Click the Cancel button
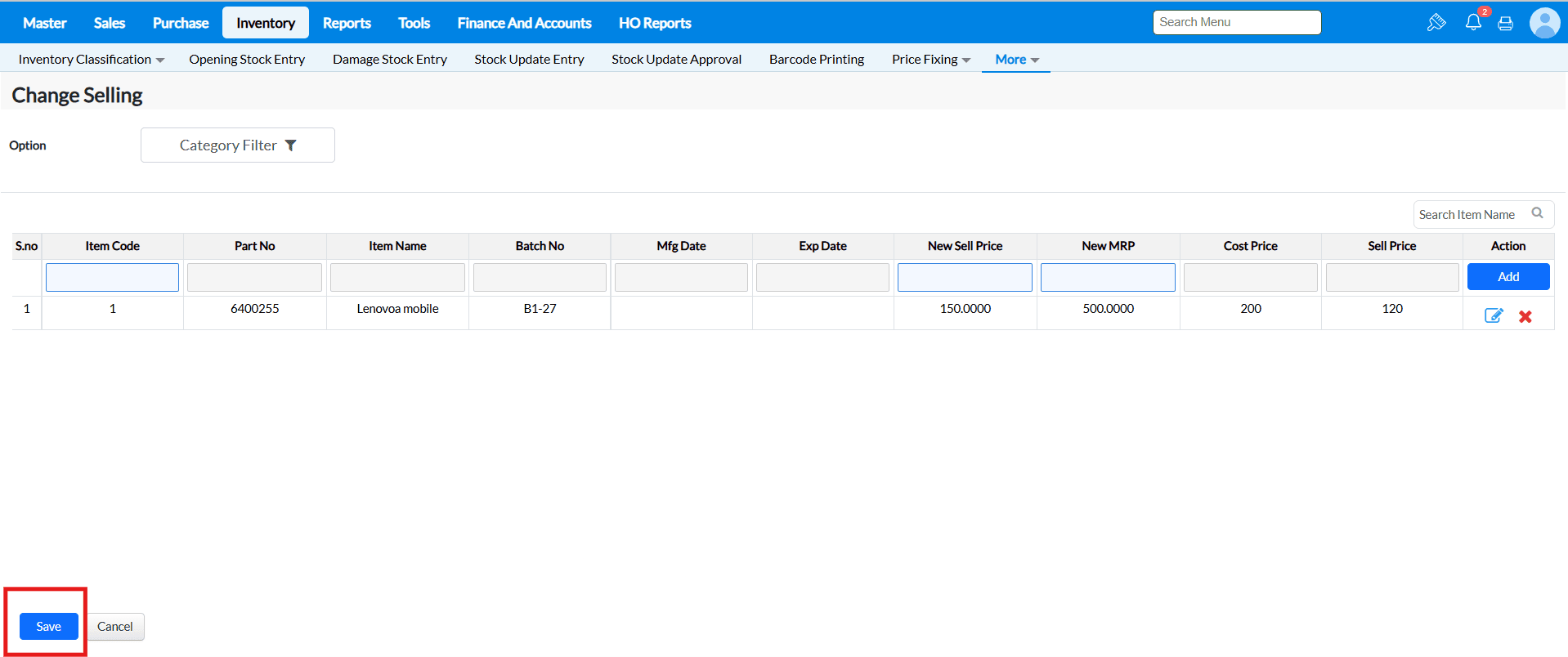 115,626
